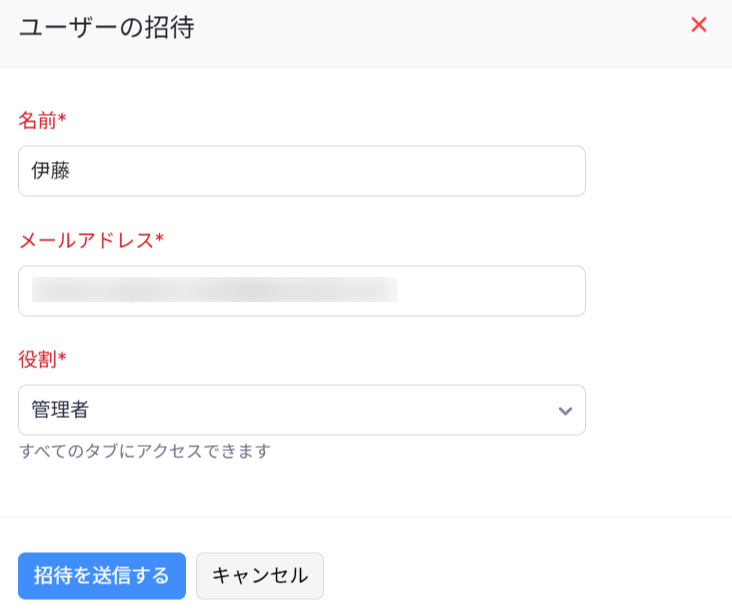The image size is (732, 613).
Task: Click the ユーザーの招待 dialog title
Action: (x=106, y=27)
